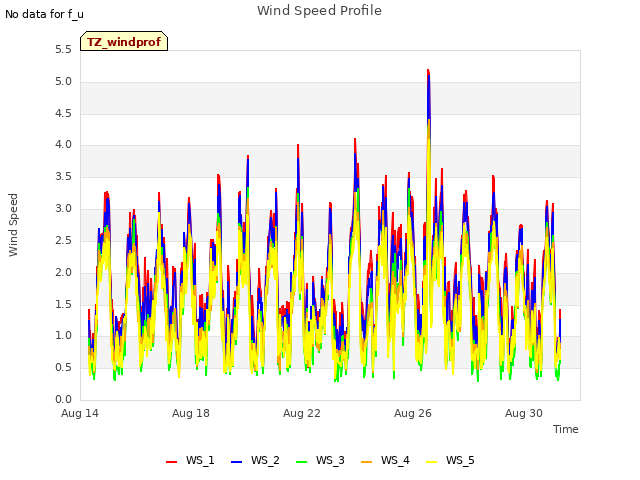Image resolution: width=640 pixels, height=480 pixels.
Task: Toggle the WS_1 legend entry
Action: [190, 460]
